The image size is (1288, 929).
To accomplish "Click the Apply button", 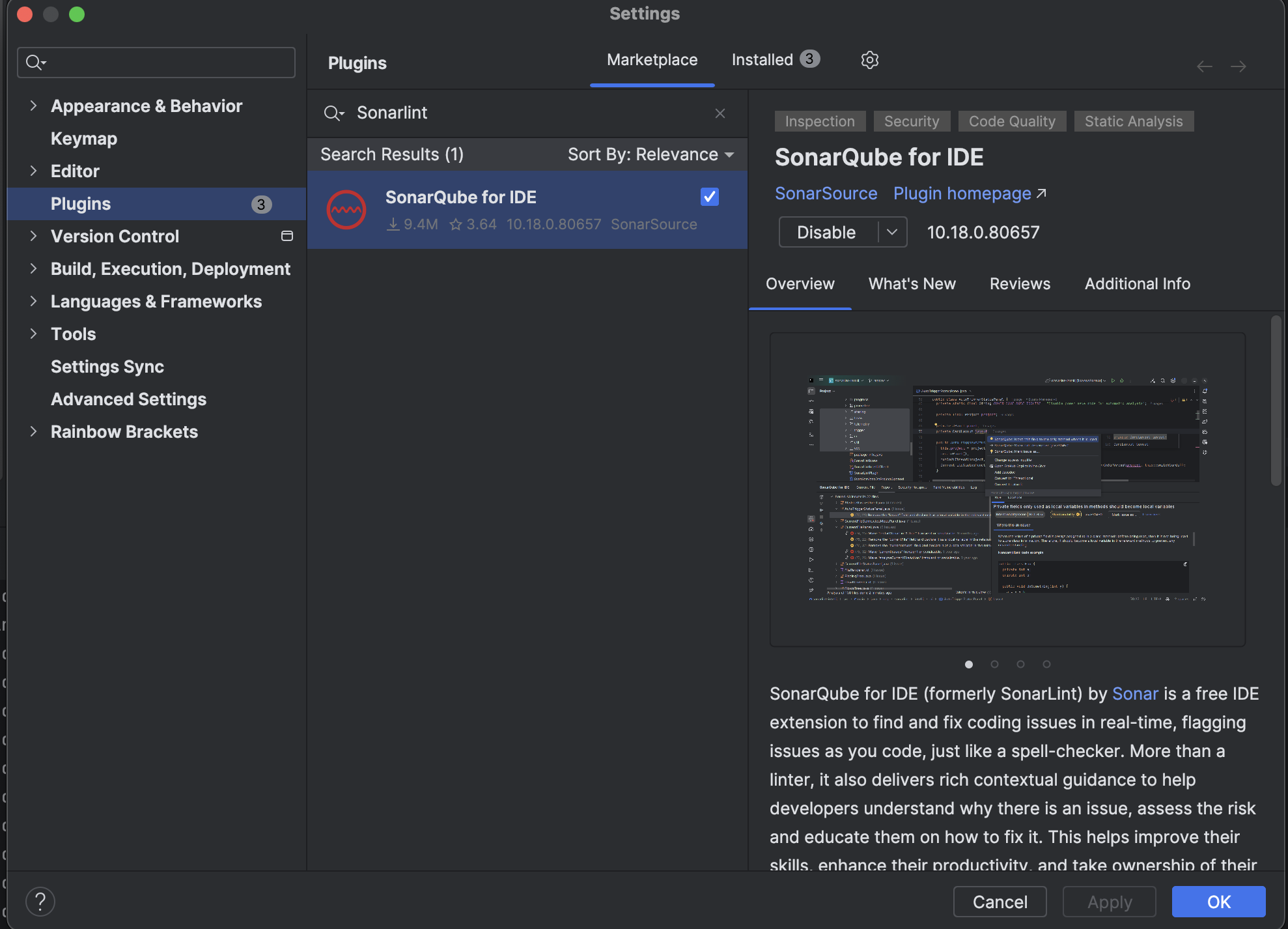I will click(x=1109, y=902).
